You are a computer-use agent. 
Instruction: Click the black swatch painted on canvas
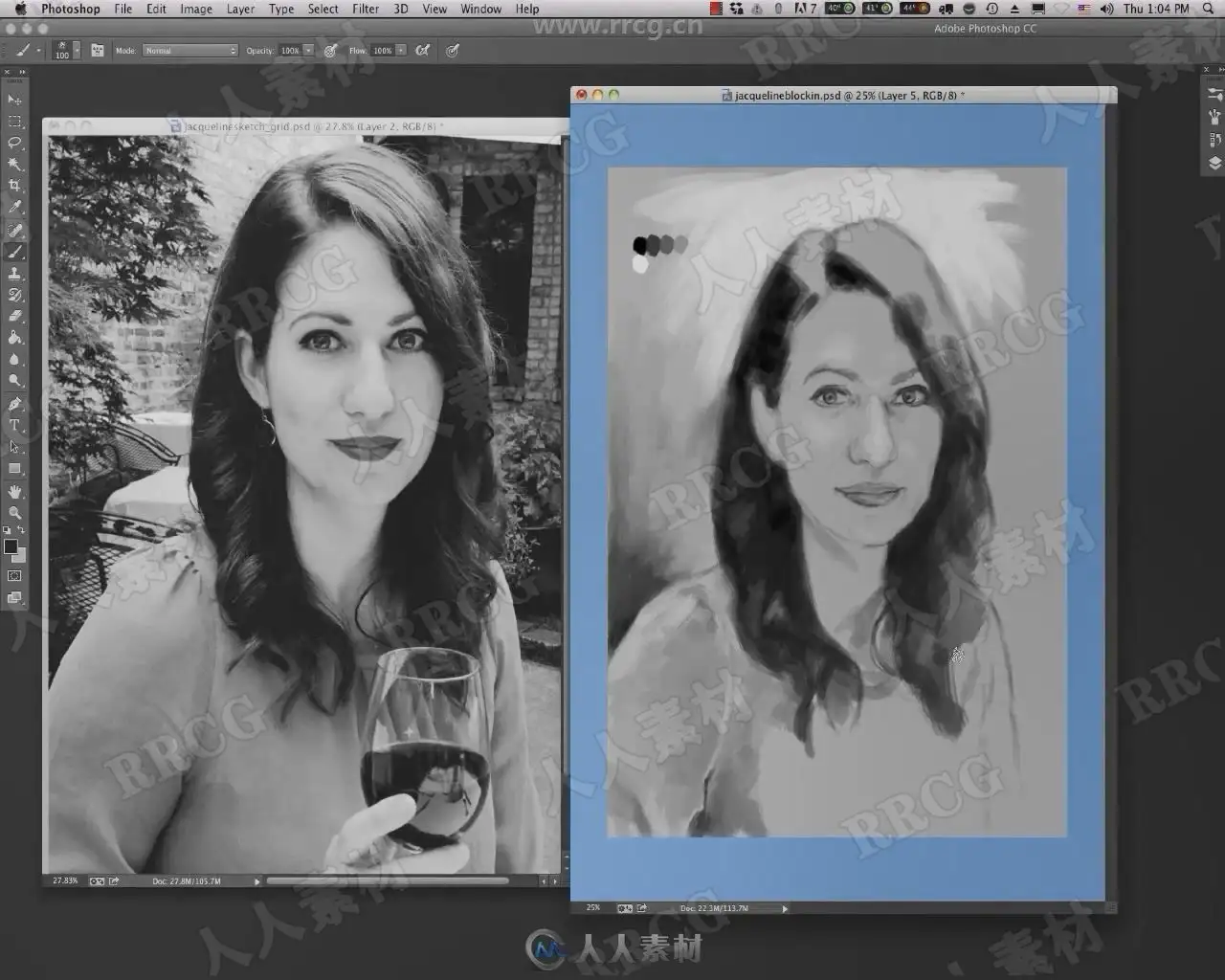pos(640,246)
